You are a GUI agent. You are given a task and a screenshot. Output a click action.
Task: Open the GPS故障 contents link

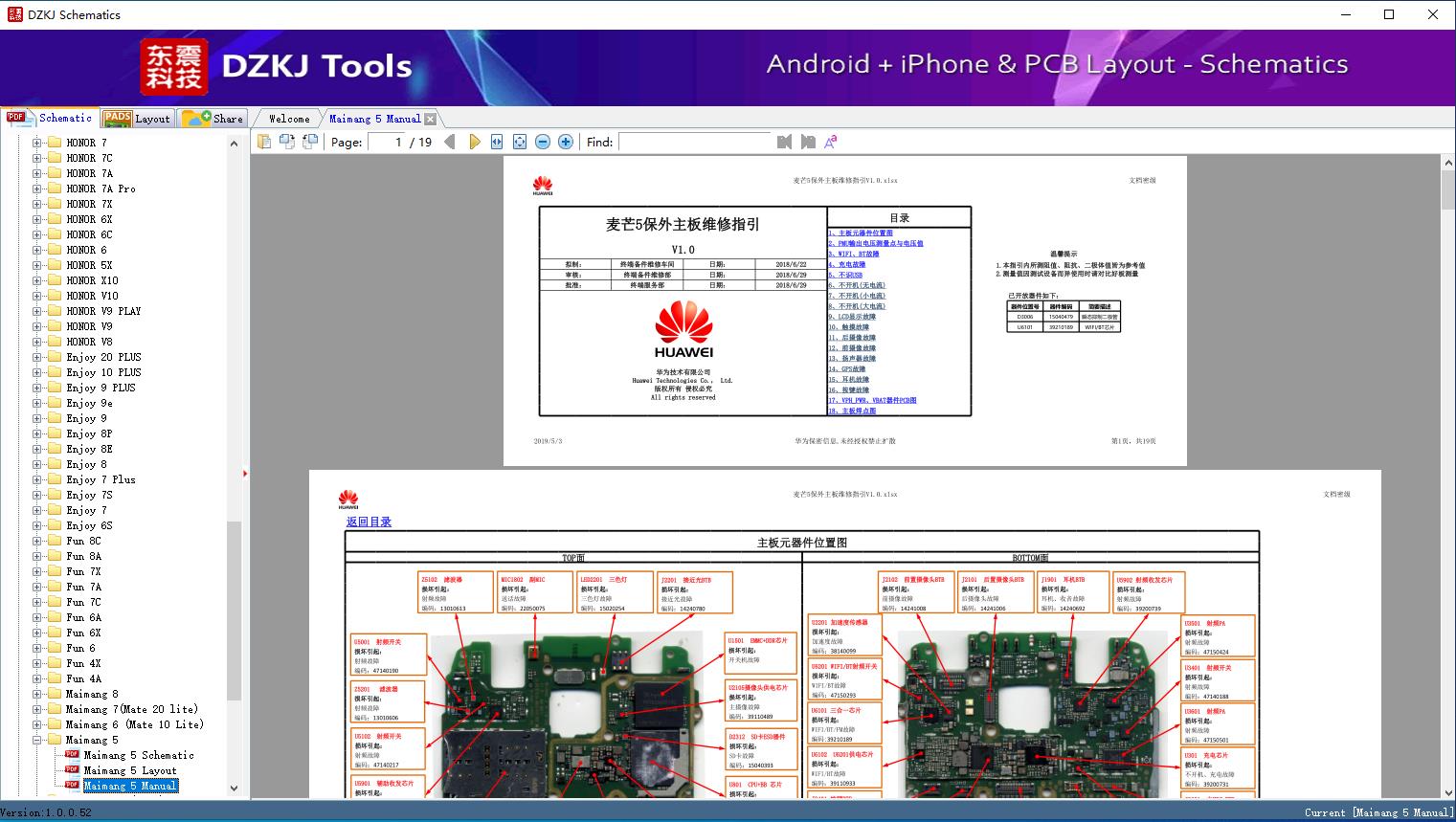click(848, 368)
